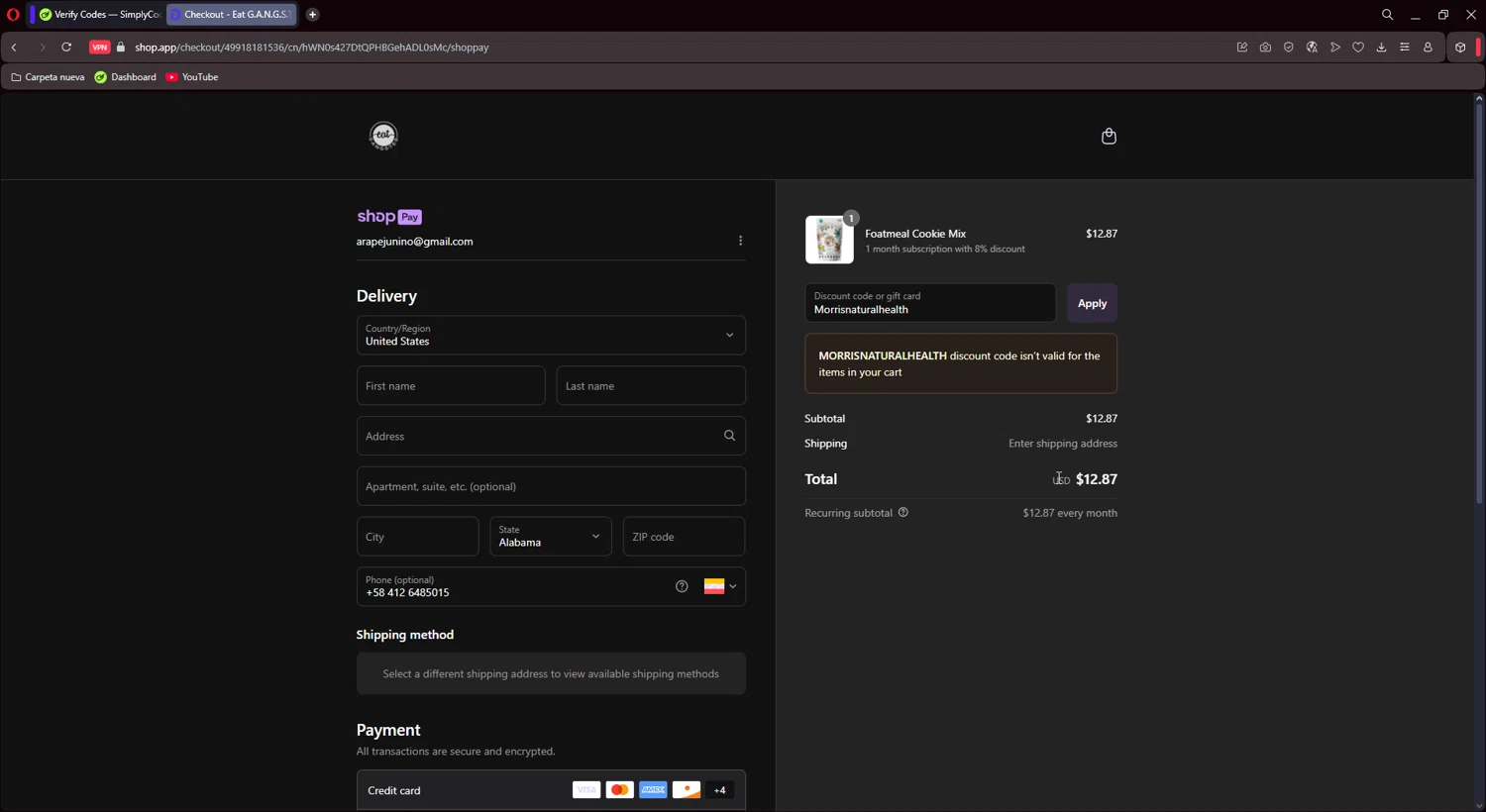This screenshot has height=812, width=1486.
Task: Click the phone help question mark icon
Action: (682, 586)
